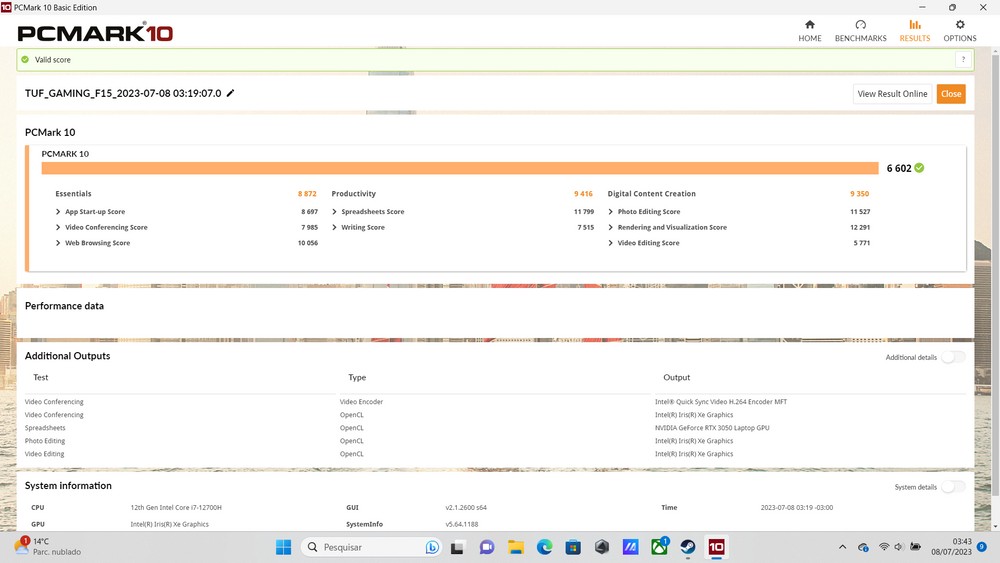Enable the System details toggle

coord(953,487)
